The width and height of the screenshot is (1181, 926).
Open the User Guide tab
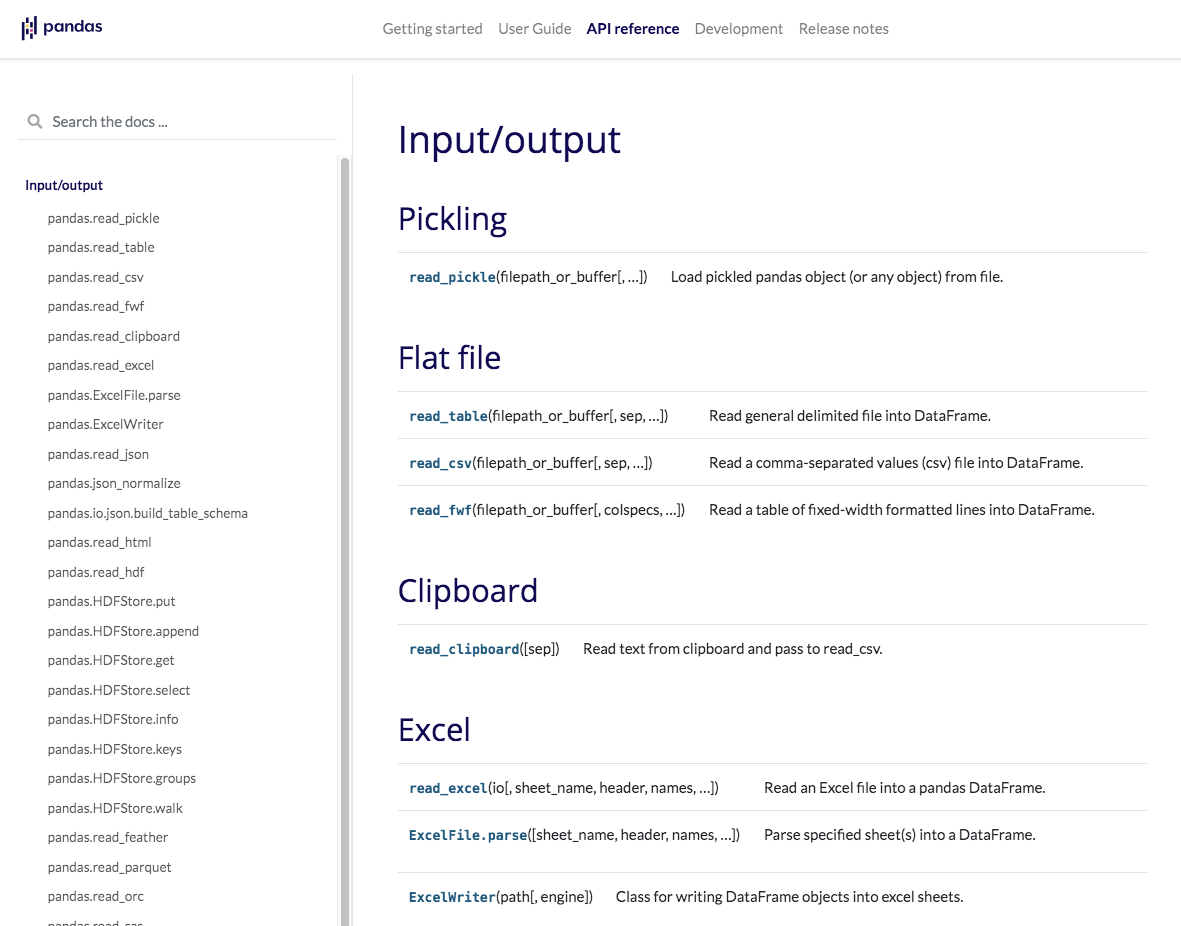(535, 29)
